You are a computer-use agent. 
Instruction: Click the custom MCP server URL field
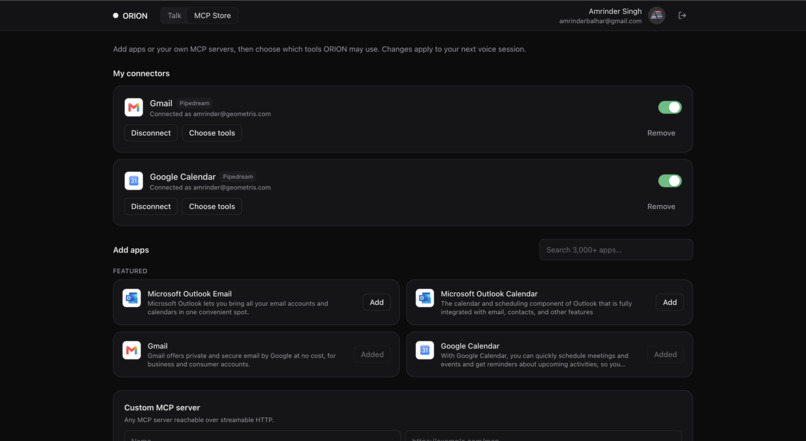[543, 436]
